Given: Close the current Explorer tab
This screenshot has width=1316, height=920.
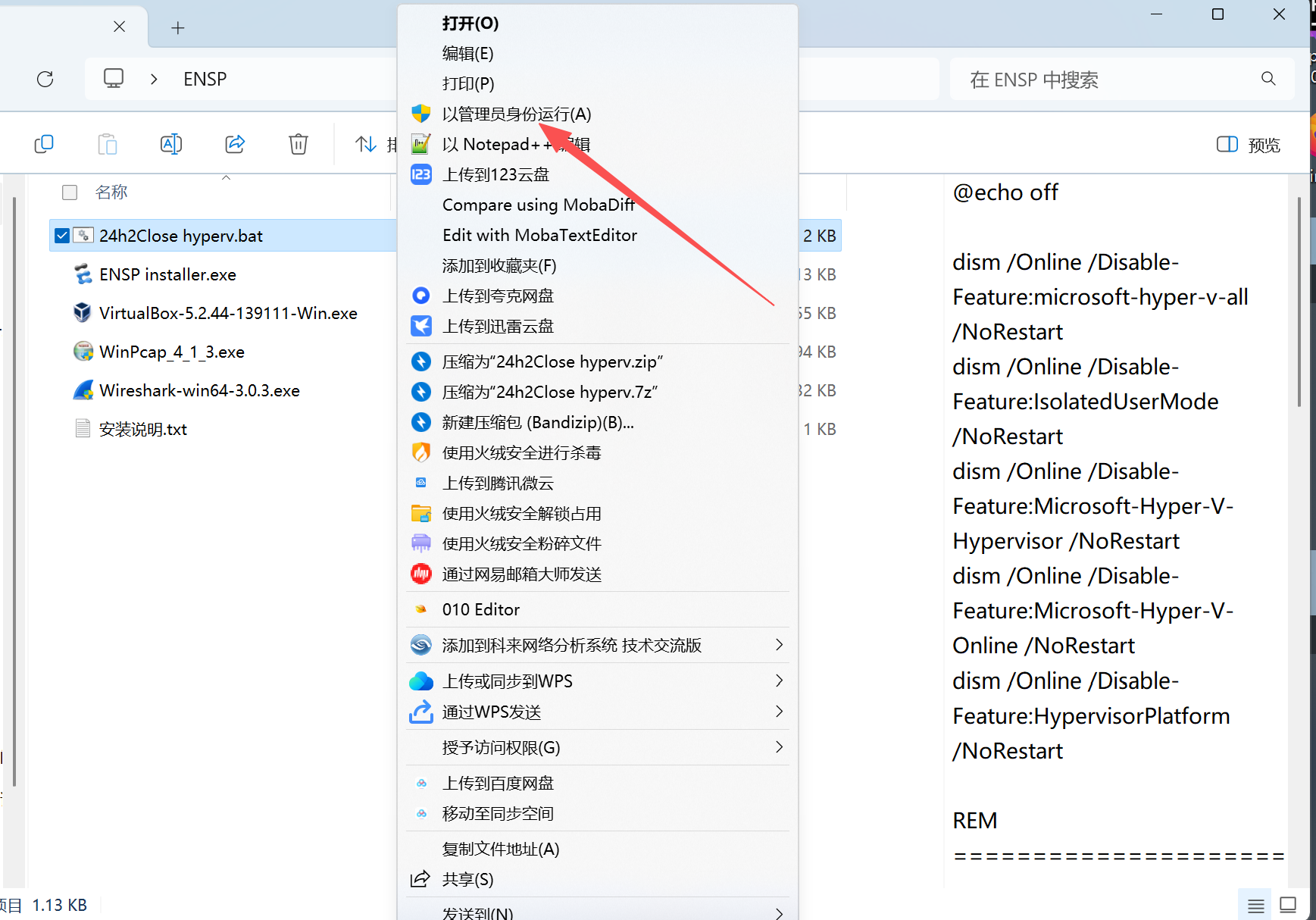Looking at the screenshot, I should coord(119,27).
